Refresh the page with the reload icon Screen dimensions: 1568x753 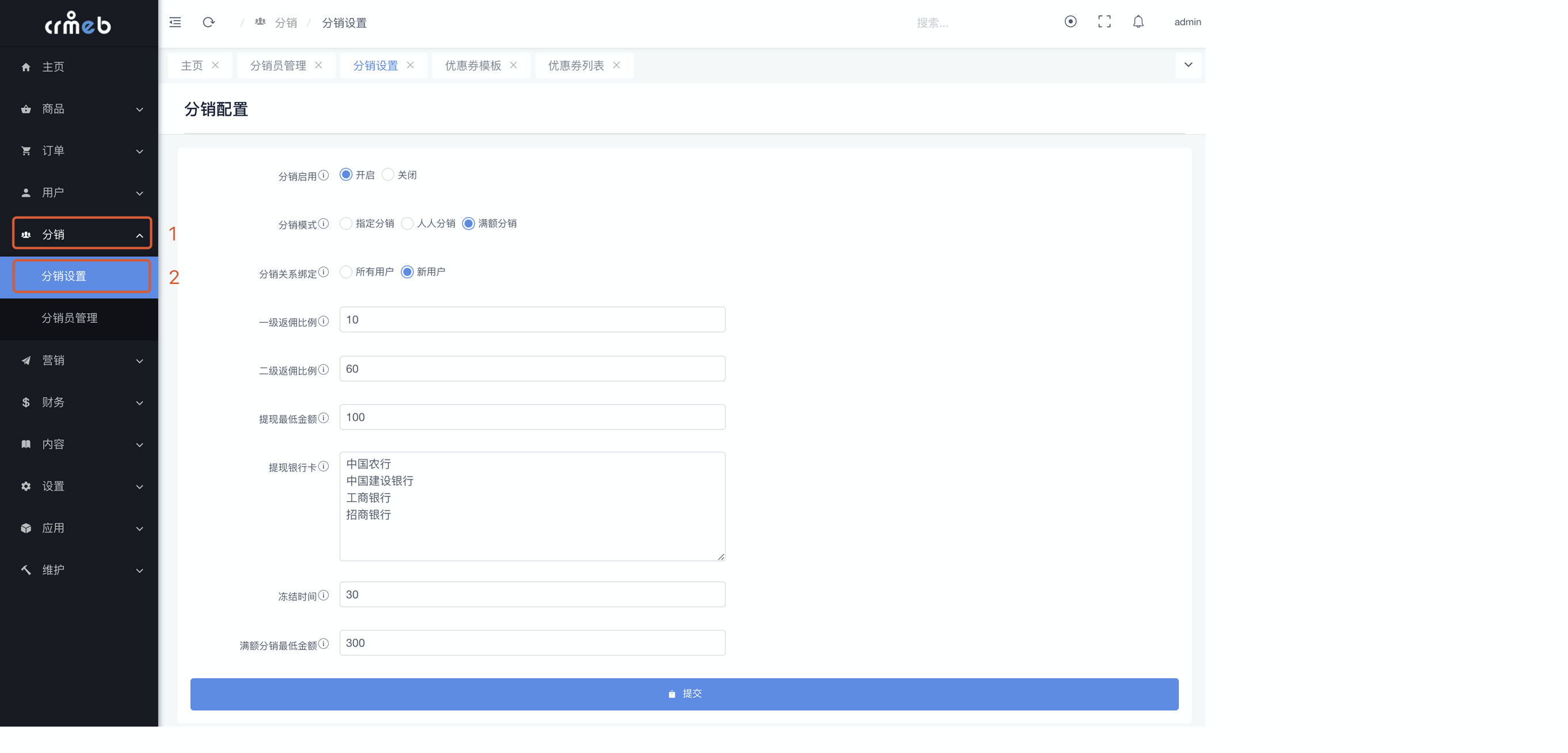coord(209,22)
